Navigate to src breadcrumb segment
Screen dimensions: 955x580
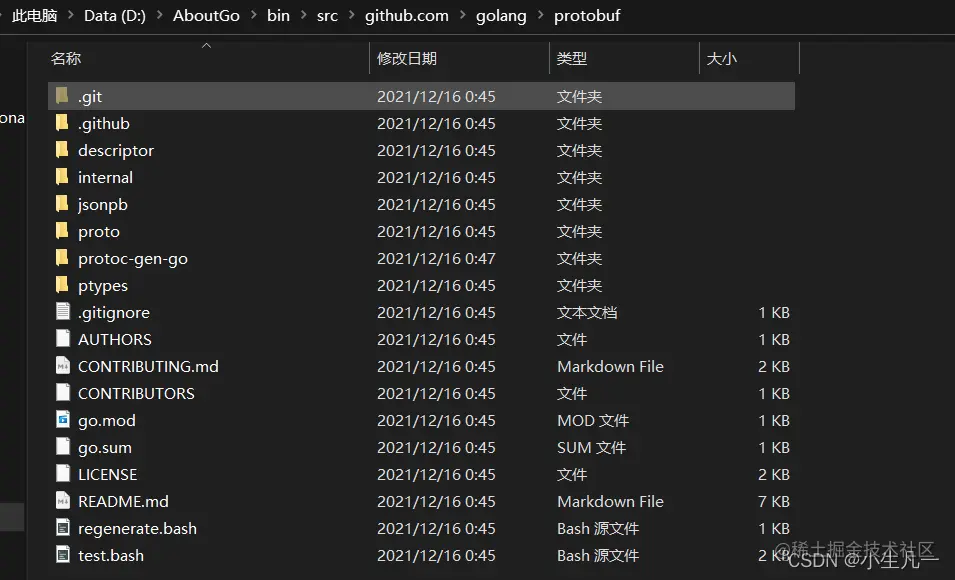[327, 15]
